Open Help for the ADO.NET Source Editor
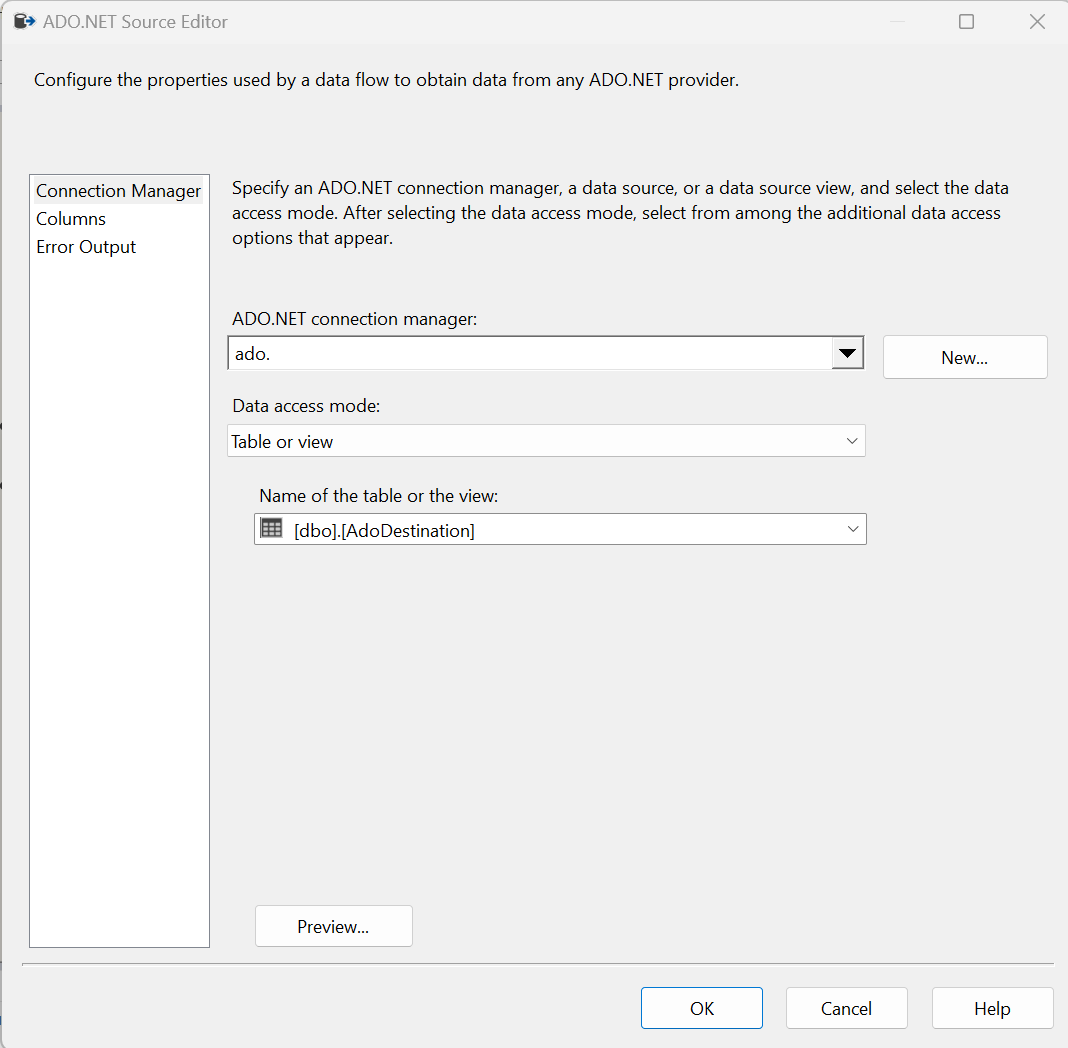 point(992,1007)
